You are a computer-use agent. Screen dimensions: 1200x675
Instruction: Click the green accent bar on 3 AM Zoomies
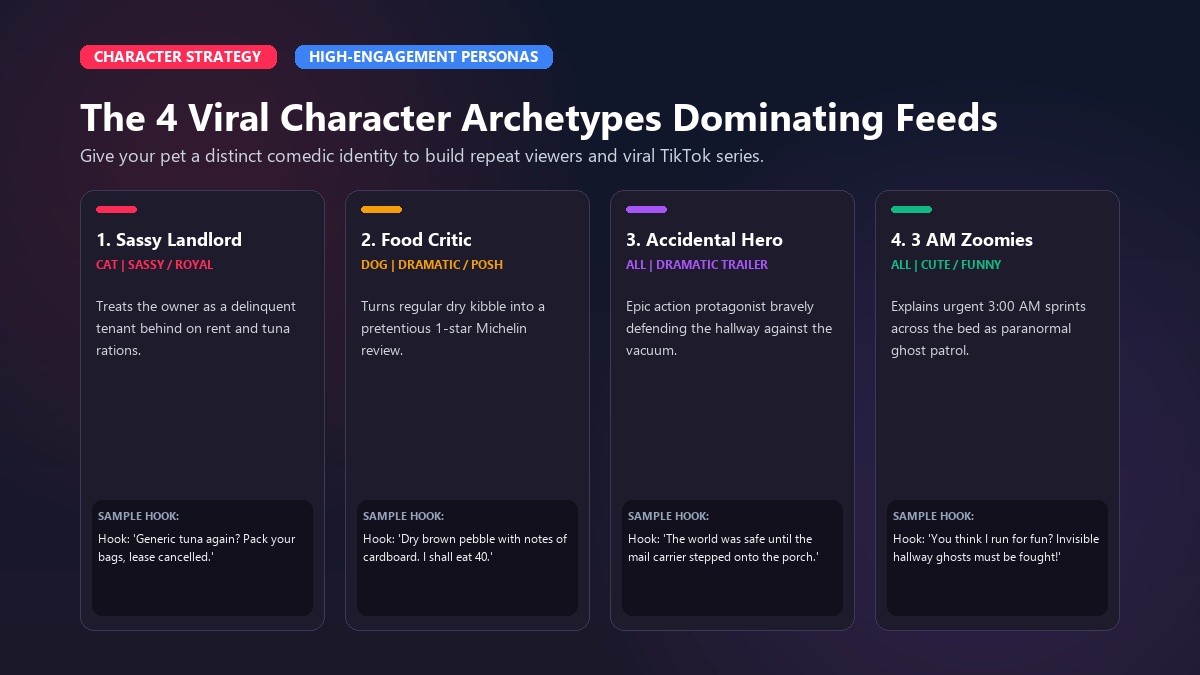[911, 210]
